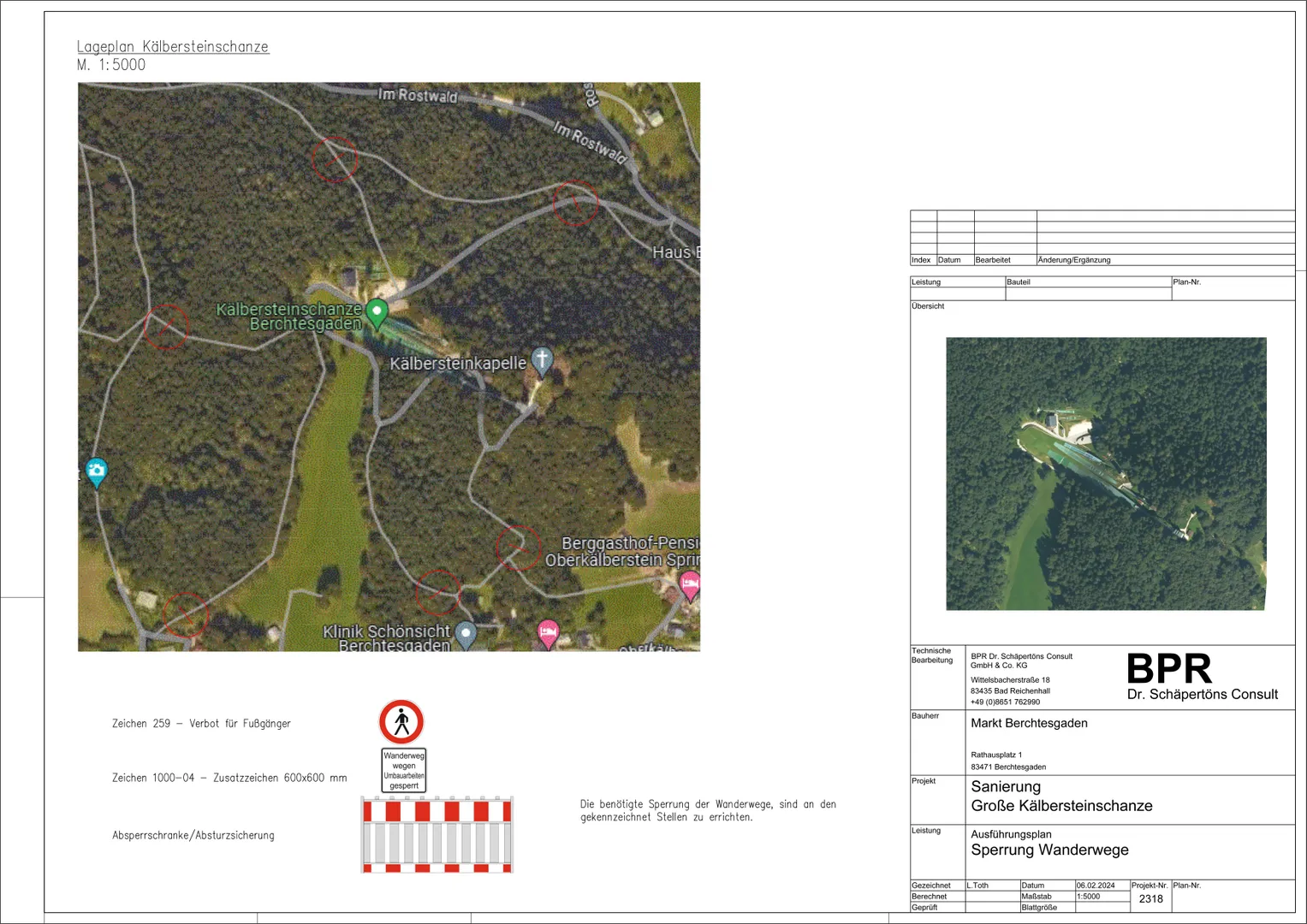The height and width of the screenshot is (924, 1307).
Task: Click the red closure circle beside Berggasthof-Pension
Action: coord(519,548)
